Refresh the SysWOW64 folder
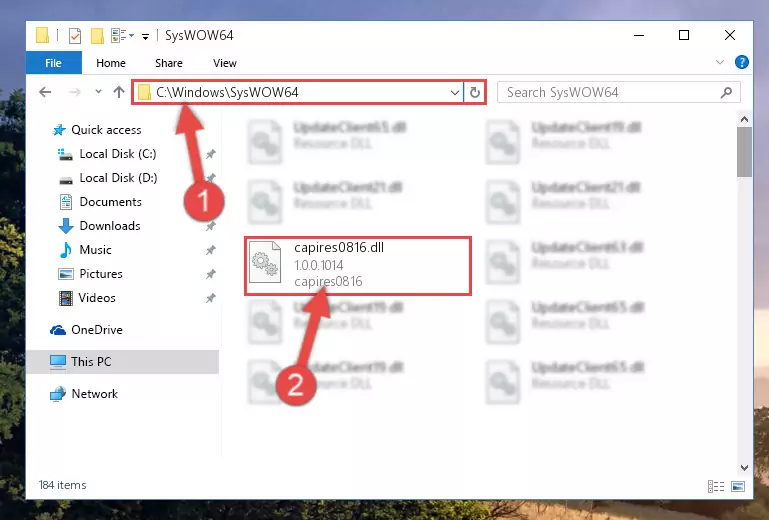Viewport: 769px width, 520px height. pos(475,92)
